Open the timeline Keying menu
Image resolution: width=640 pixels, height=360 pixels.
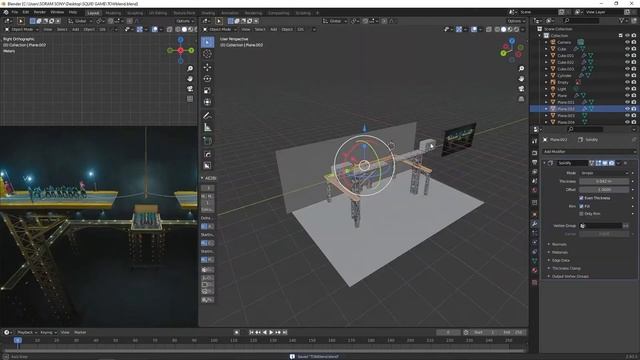point(48,332)
